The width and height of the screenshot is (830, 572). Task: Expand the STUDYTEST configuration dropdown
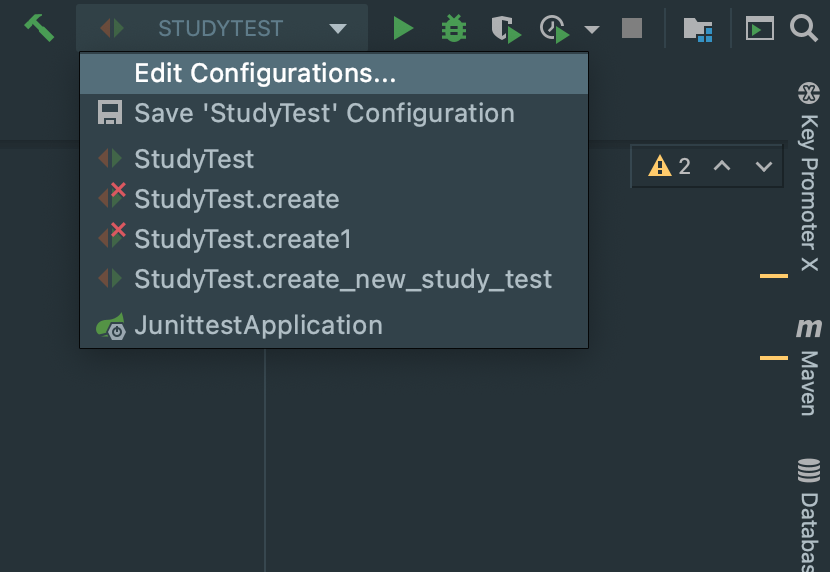(338, 29)
